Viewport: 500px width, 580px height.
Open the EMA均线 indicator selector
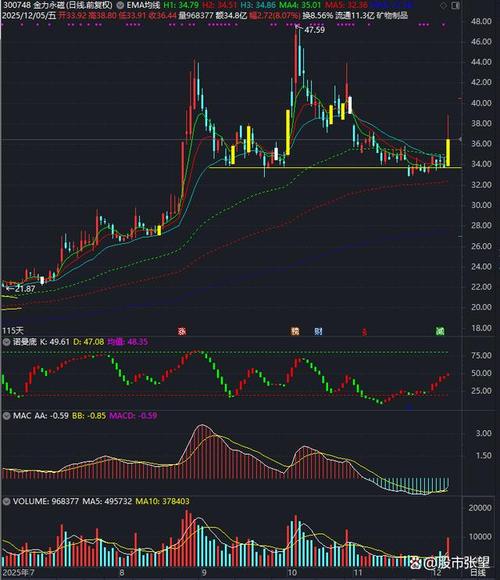(x=143, y=5)
